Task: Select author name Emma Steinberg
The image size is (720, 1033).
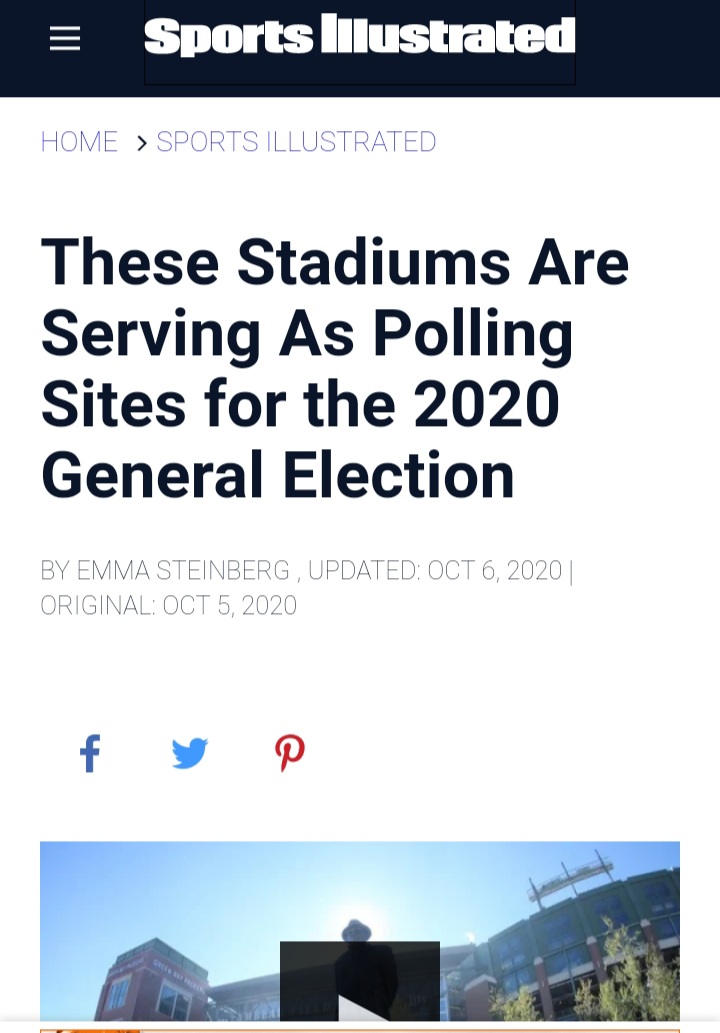Action: pyautogui.click(x=183, y=571)
